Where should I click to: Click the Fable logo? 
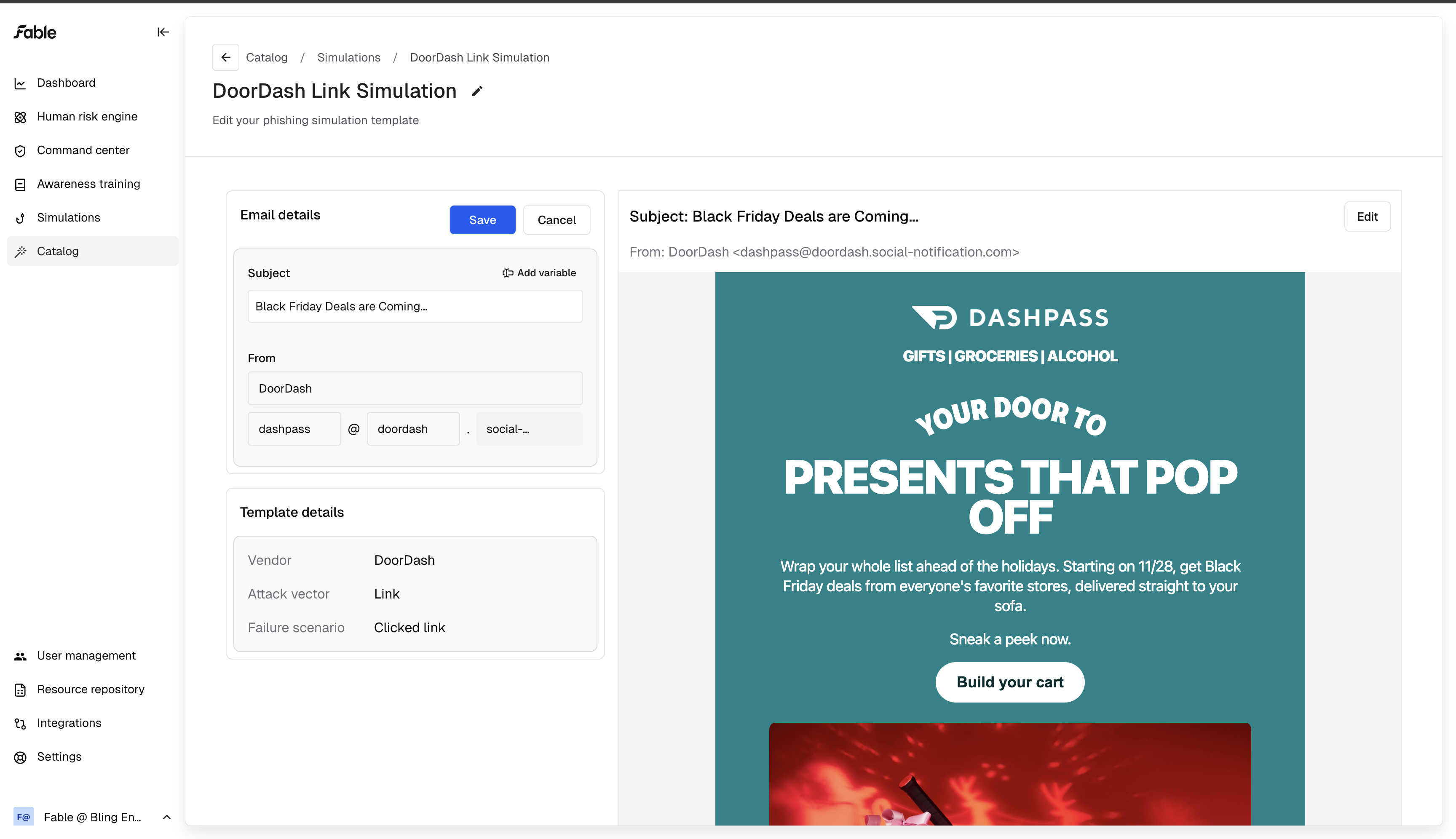[x=35, y=32]
